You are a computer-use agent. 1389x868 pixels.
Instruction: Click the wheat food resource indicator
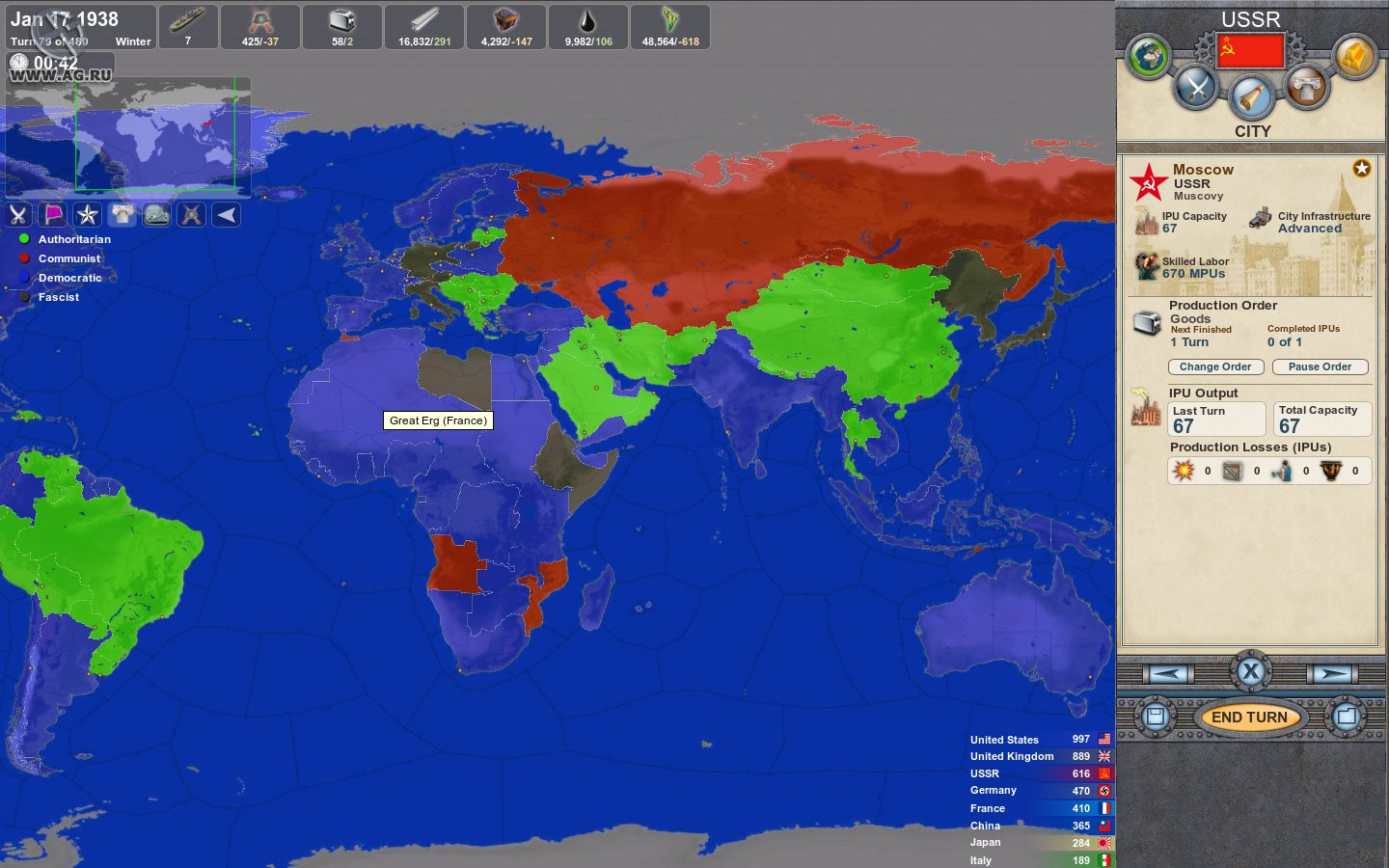pyautogui.click(x=670, y=27)
